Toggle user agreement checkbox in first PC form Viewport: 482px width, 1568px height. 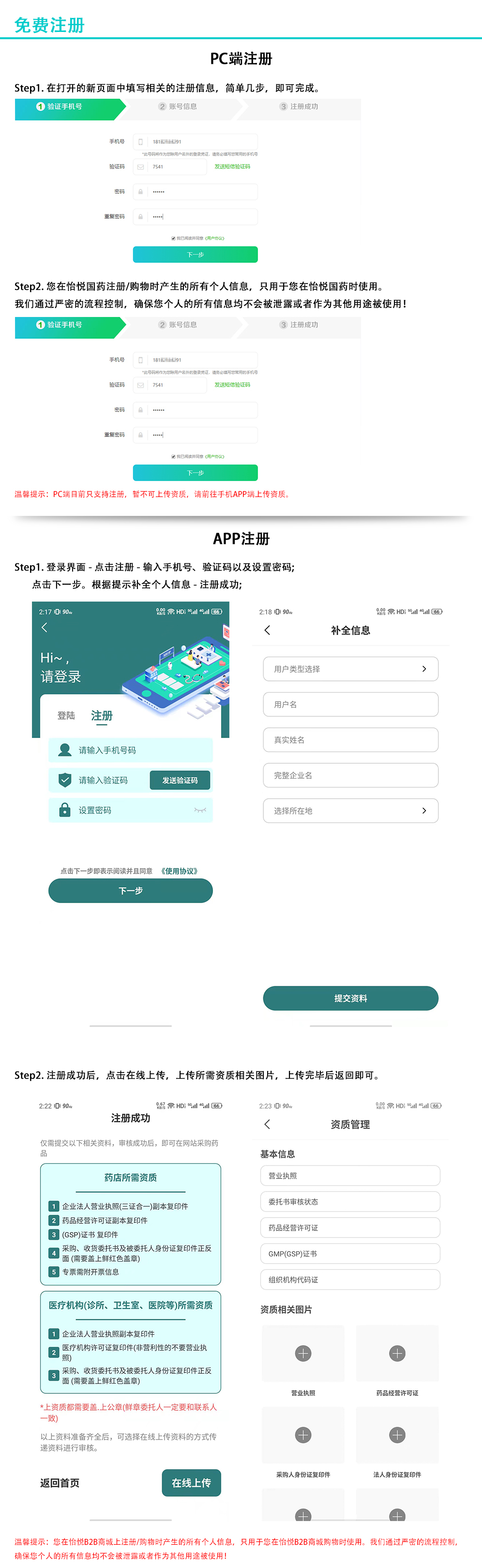pos(173,238)
